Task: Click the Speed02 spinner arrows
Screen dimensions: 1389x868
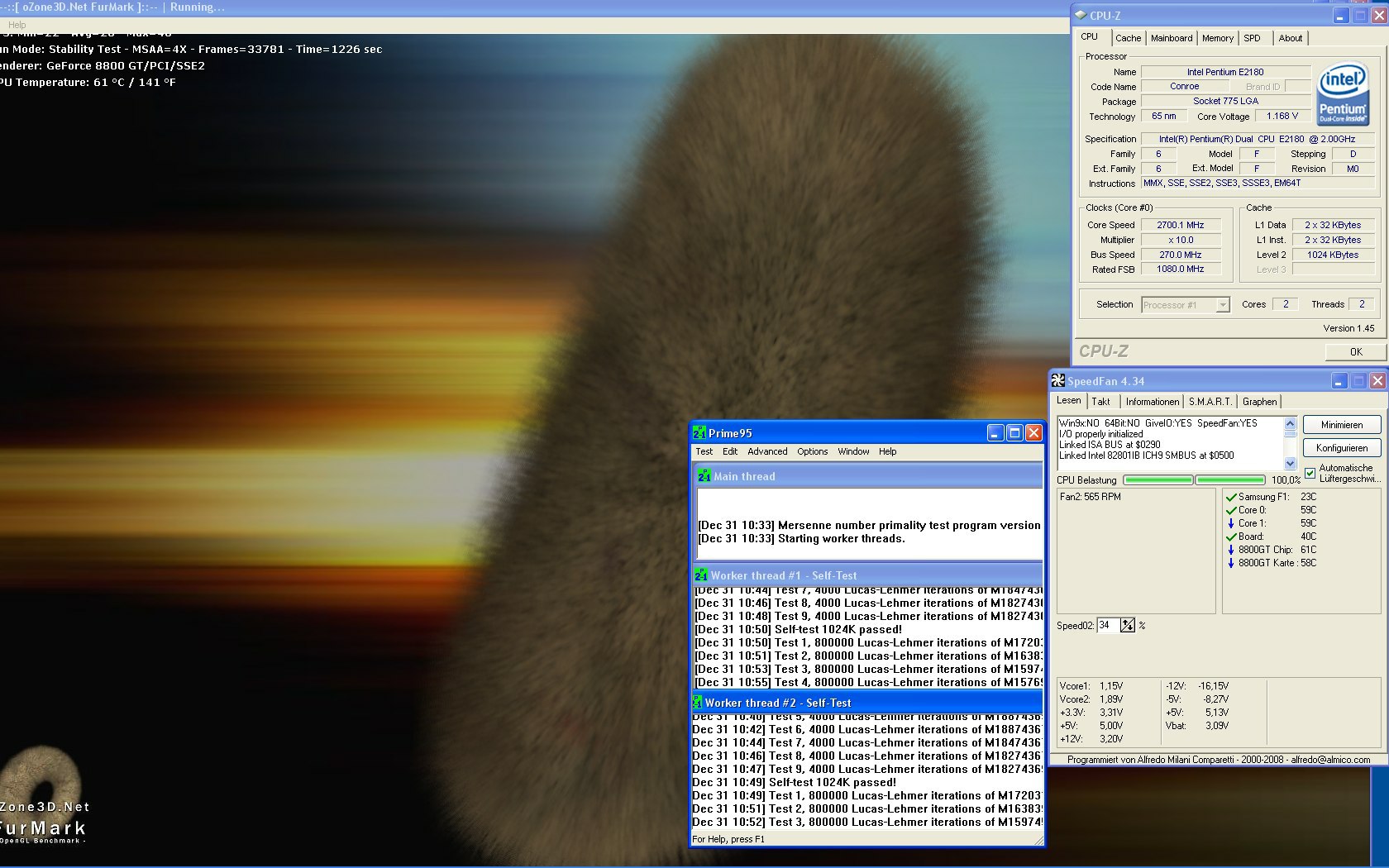Action: click(1128, 625)
